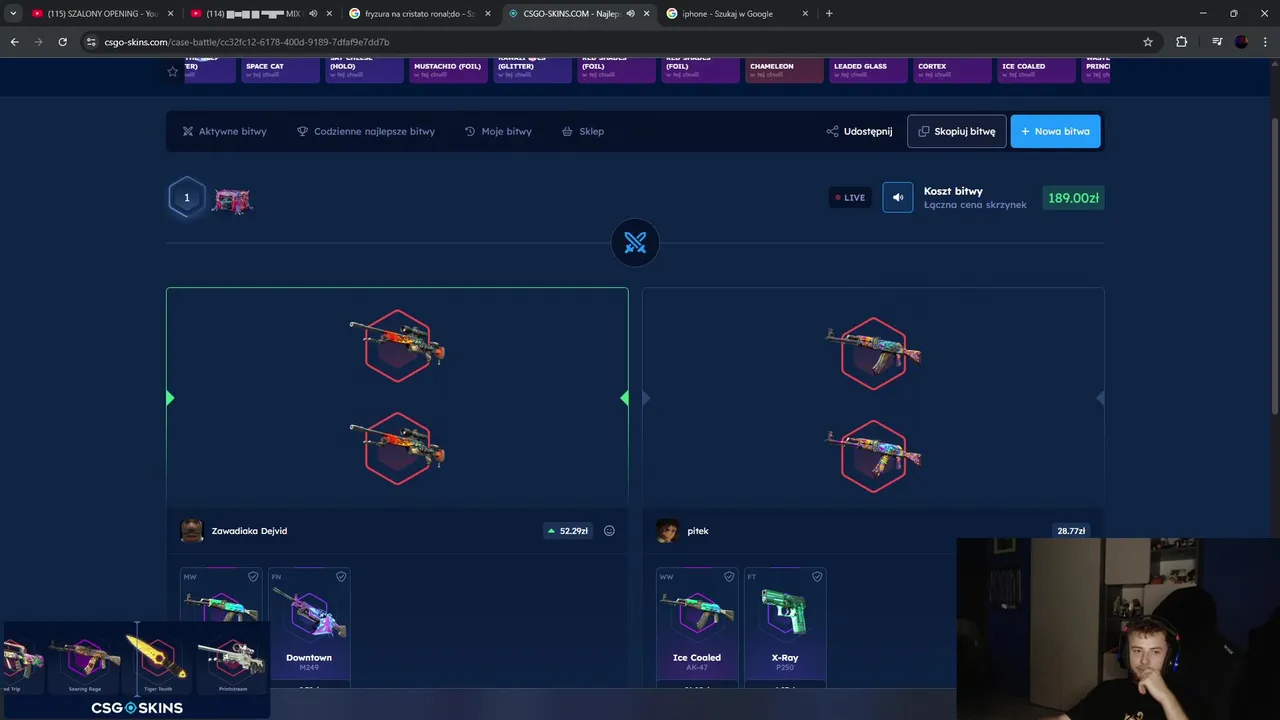Viewport: 1280px width, 720px height.
Task: Click the ICE COALED drop tile
Action: (1036, 70)
